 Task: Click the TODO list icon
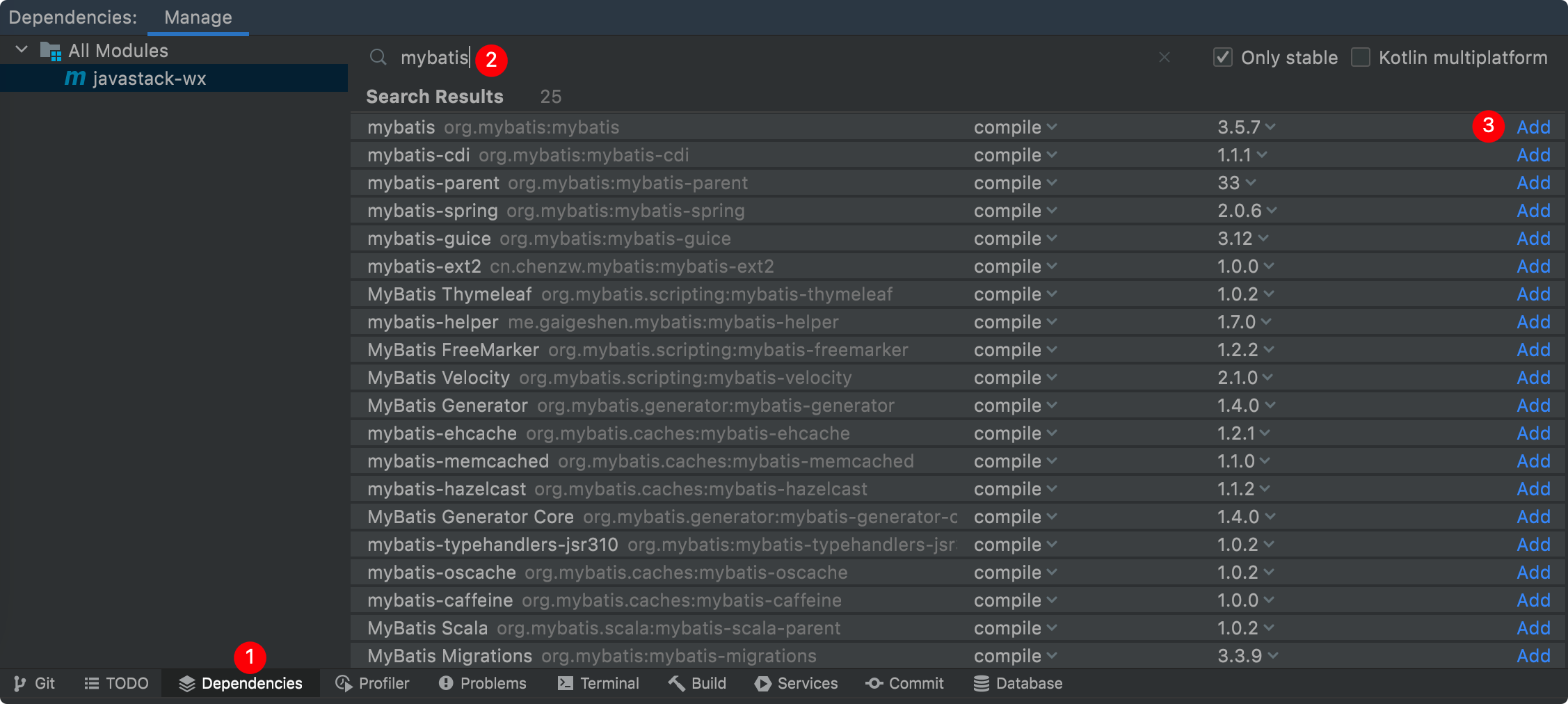pos(91,684)
